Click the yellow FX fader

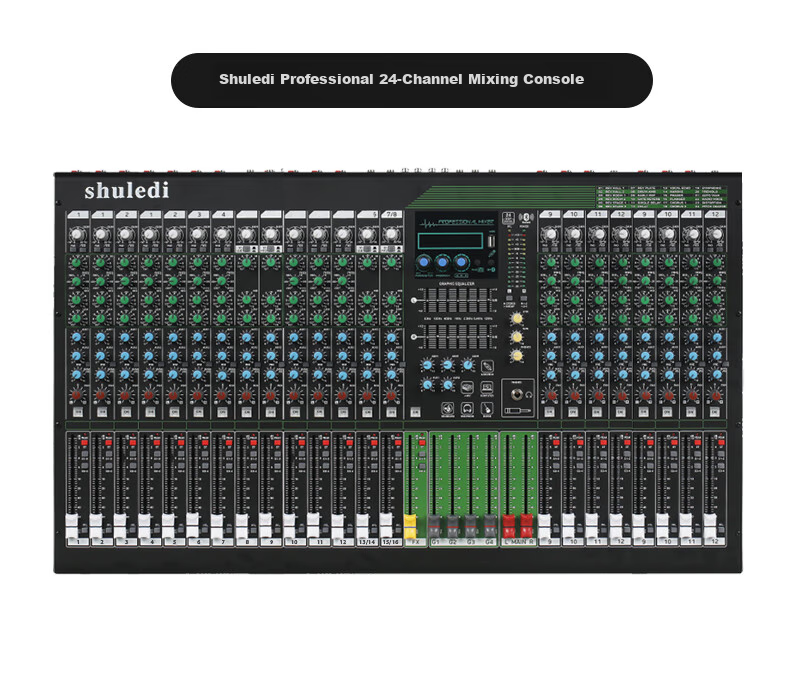tap(410, 526)
